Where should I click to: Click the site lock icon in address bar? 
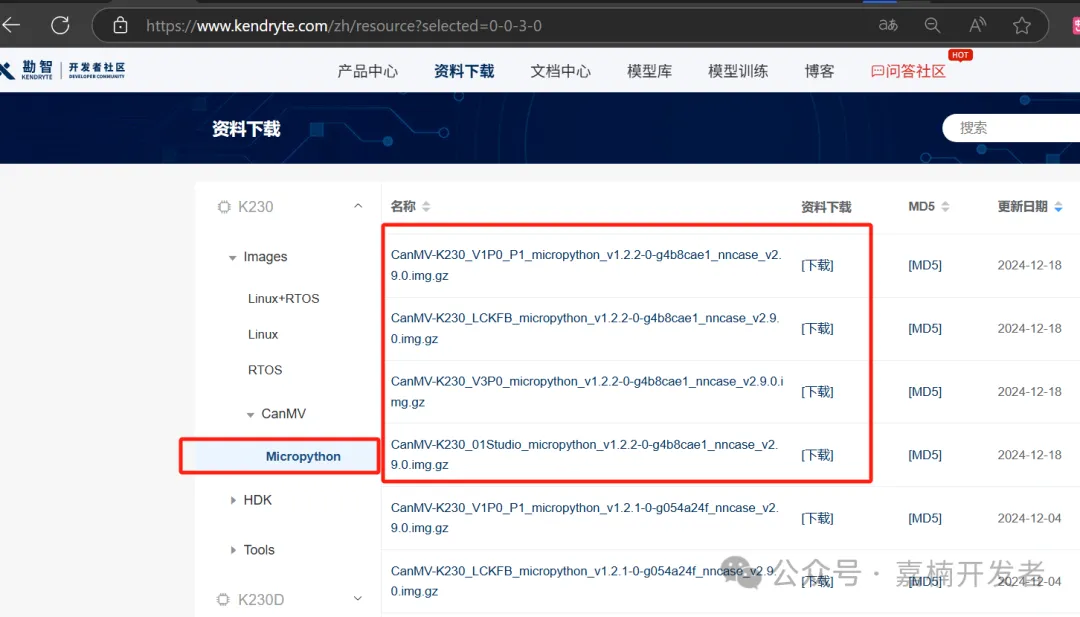[120, 26]
